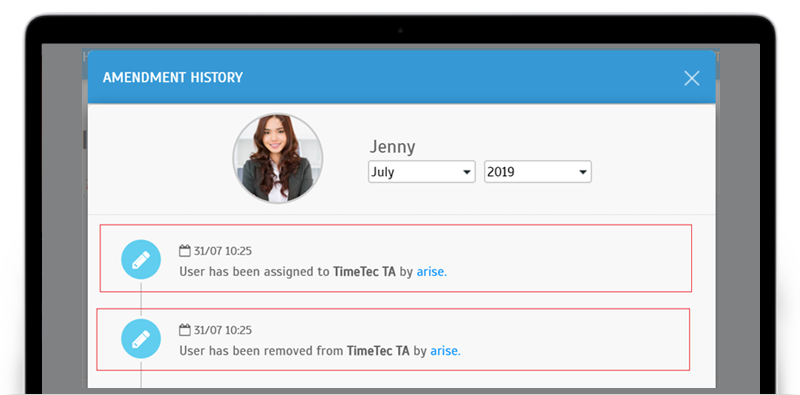
Task: Click the TimeTec TA text in removed entry
Action: (378, 351)
